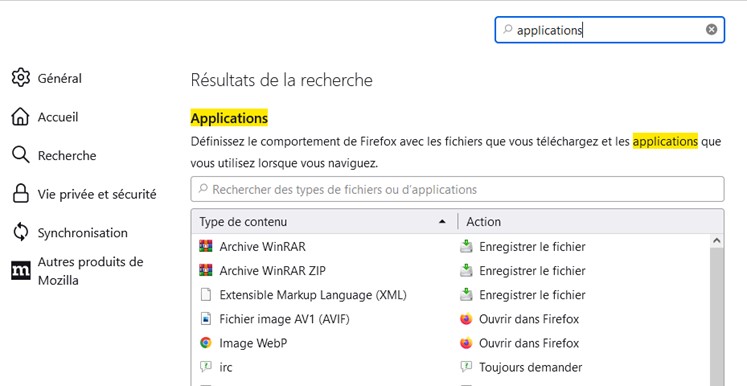Image resolution: width=747 pixels, height=386 pixels.
Task: Click the scroll up arrow of the applications list
Action: (717, 241)
